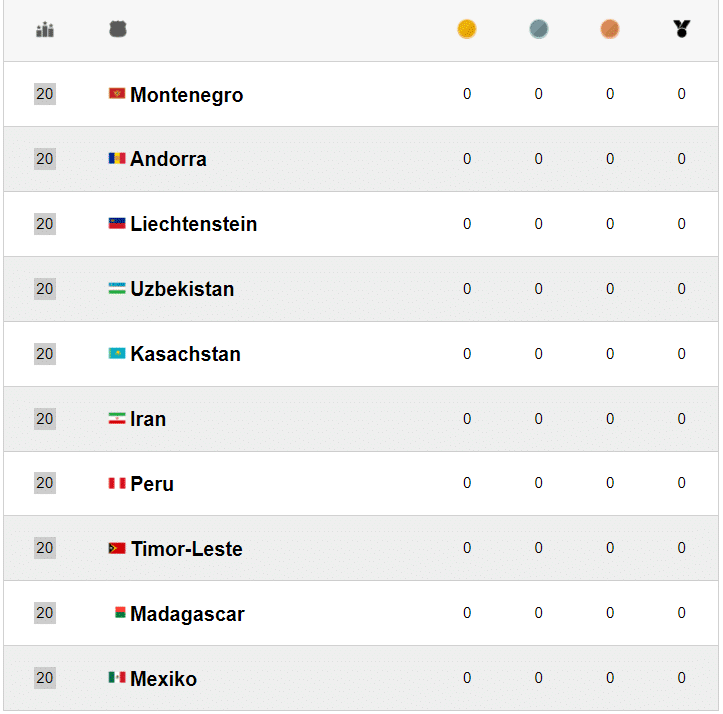Click Liechtenstein's gold medal count
Image resolution: width=723 pixels, height=714 pixels.
(467, 224)
